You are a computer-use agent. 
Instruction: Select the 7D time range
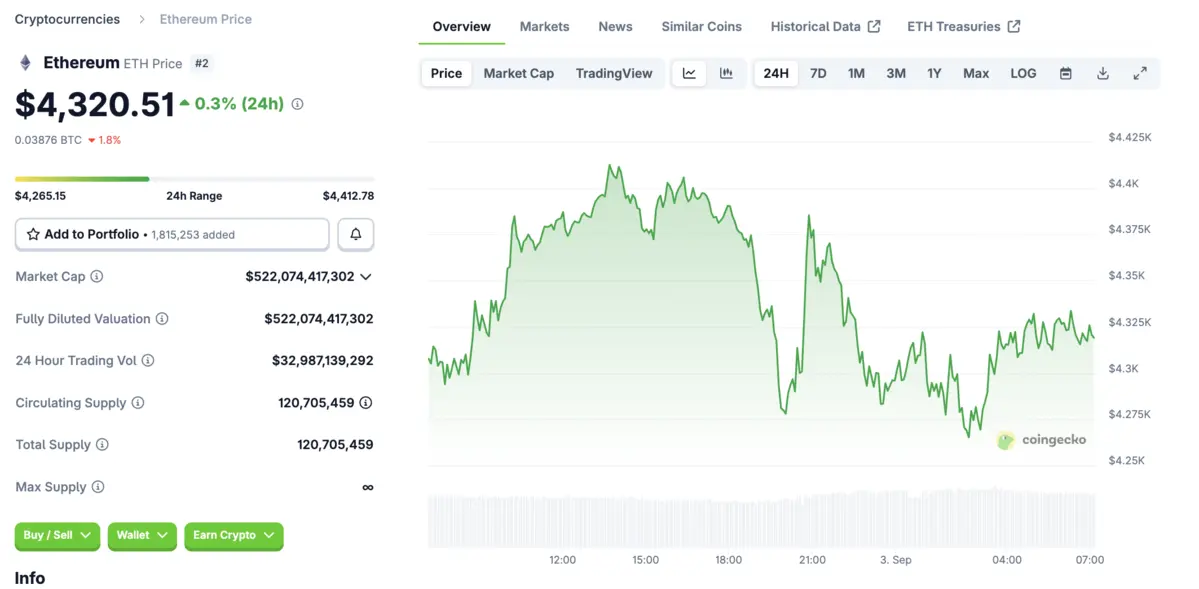pos(818,73)
